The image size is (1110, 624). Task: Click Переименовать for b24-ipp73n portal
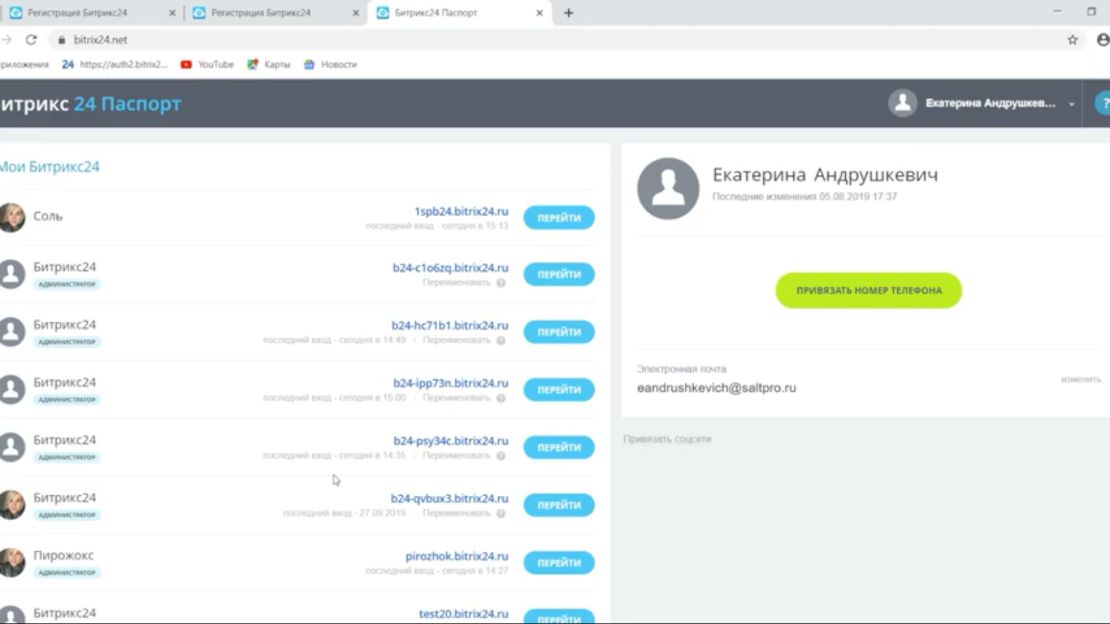coord(456,398)
